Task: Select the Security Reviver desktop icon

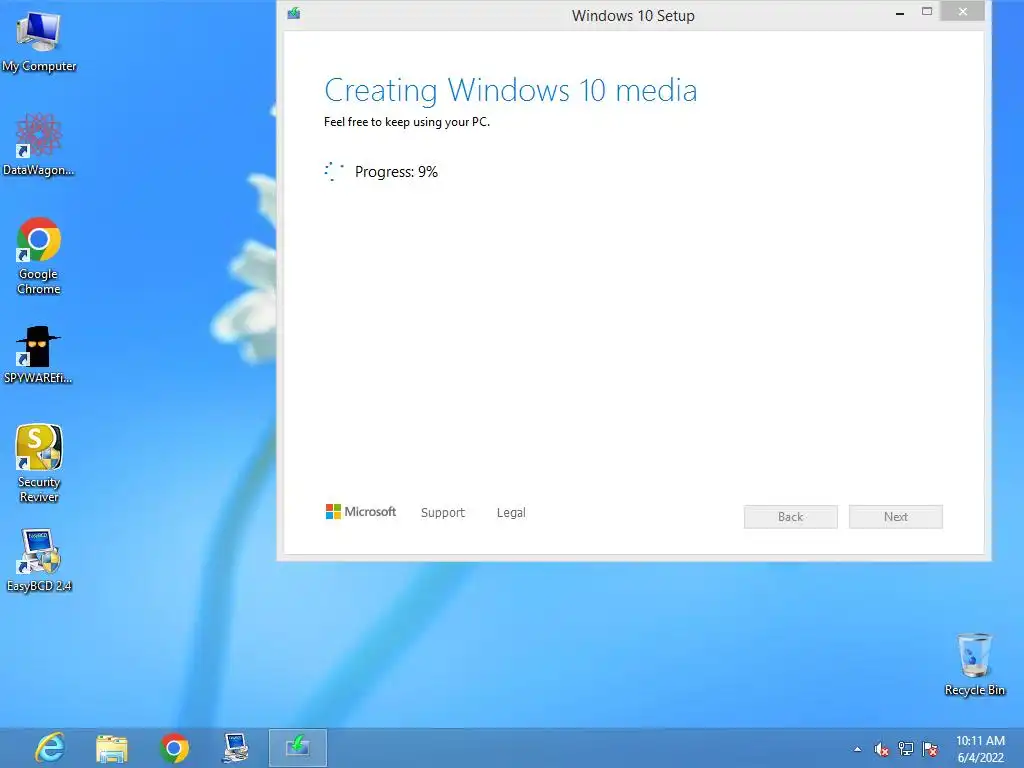Action: tap(39, 464)
